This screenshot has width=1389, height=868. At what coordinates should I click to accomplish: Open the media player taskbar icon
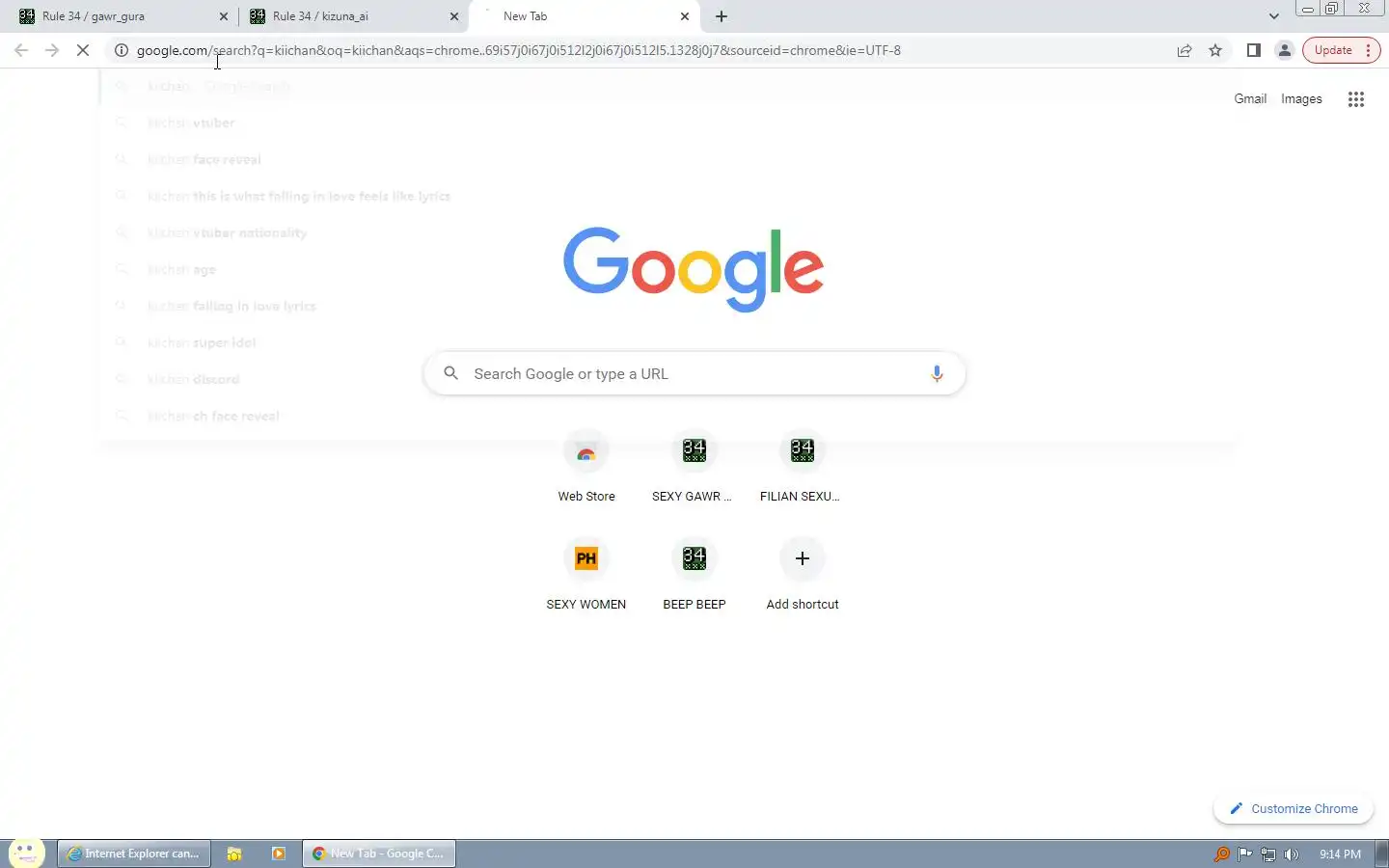pos(279,854)
